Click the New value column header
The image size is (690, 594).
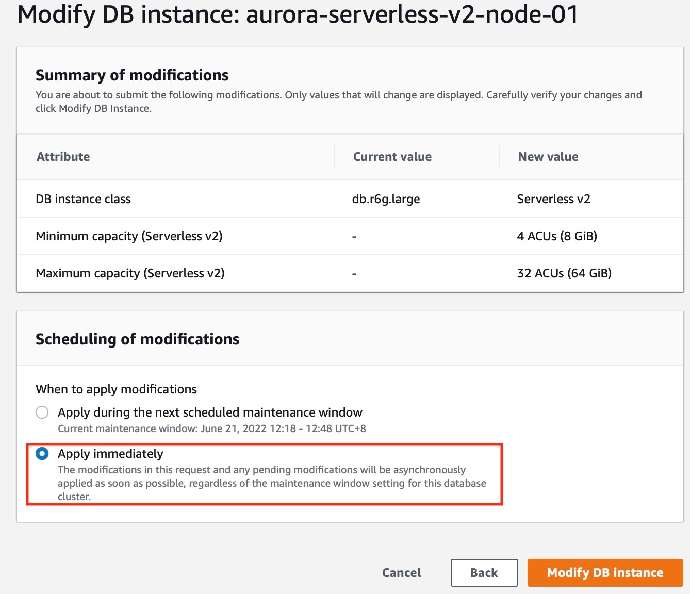548,157
